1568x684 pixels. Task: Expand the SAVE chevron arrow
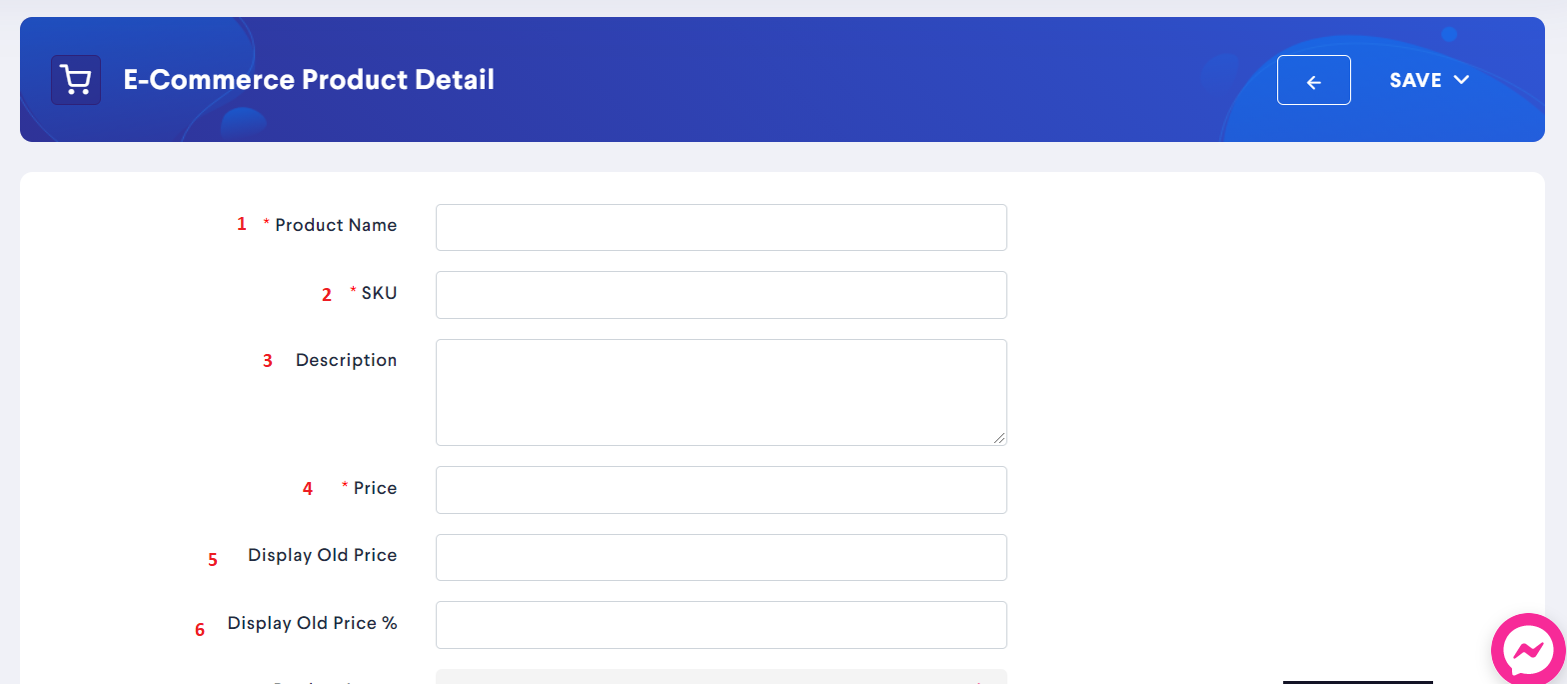coord(1461,80)
